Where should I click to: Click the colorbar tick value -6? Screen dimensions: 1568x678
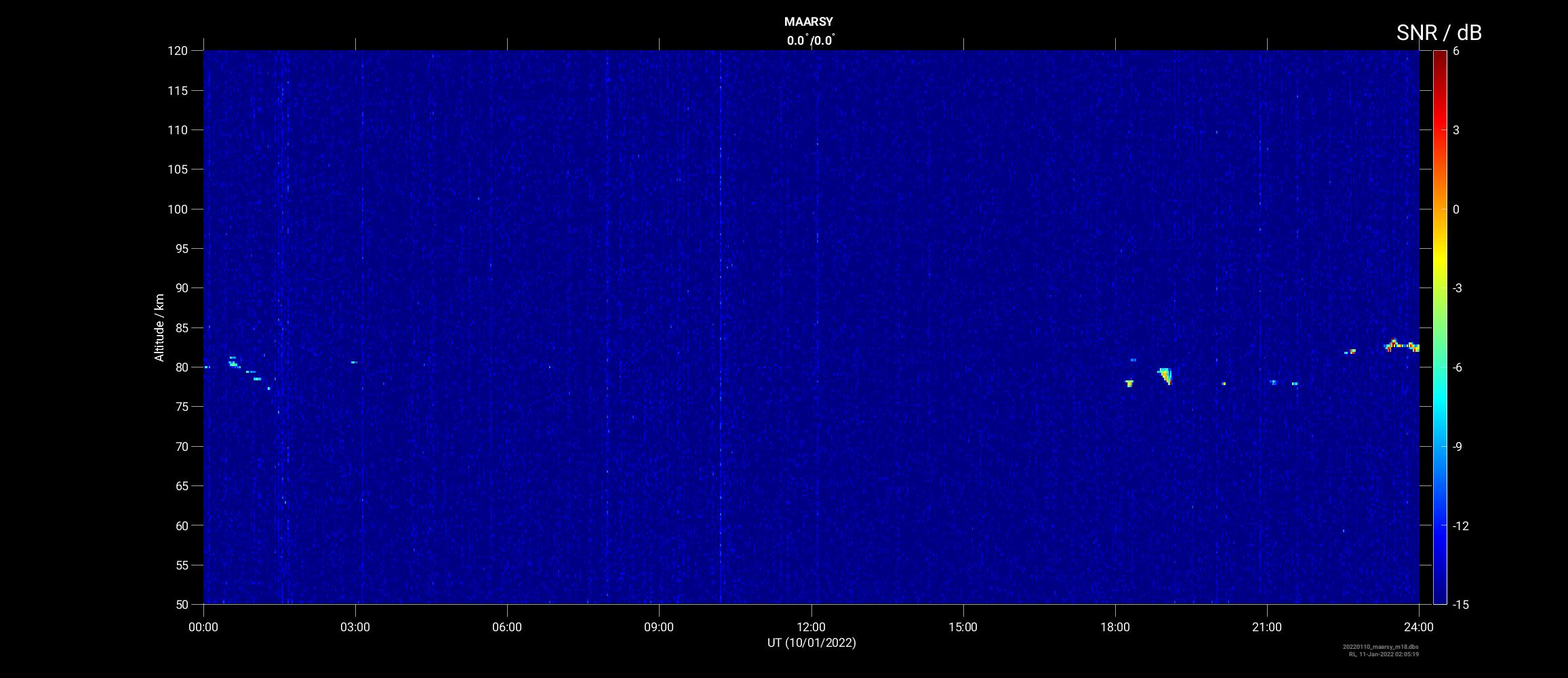(x=1458, y=367)
